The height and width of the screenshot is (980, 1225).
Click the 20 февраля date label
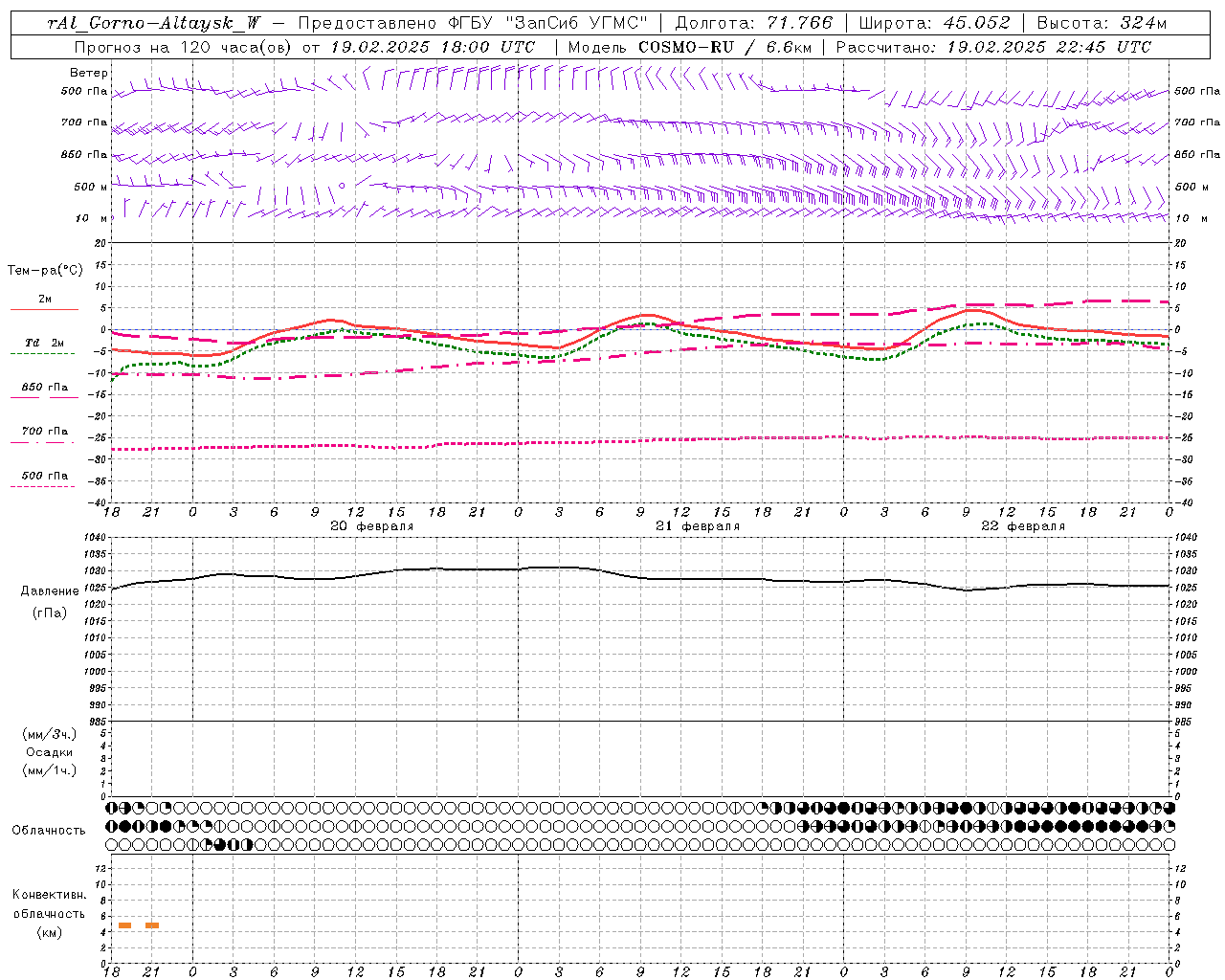click(x=372, y=526)
